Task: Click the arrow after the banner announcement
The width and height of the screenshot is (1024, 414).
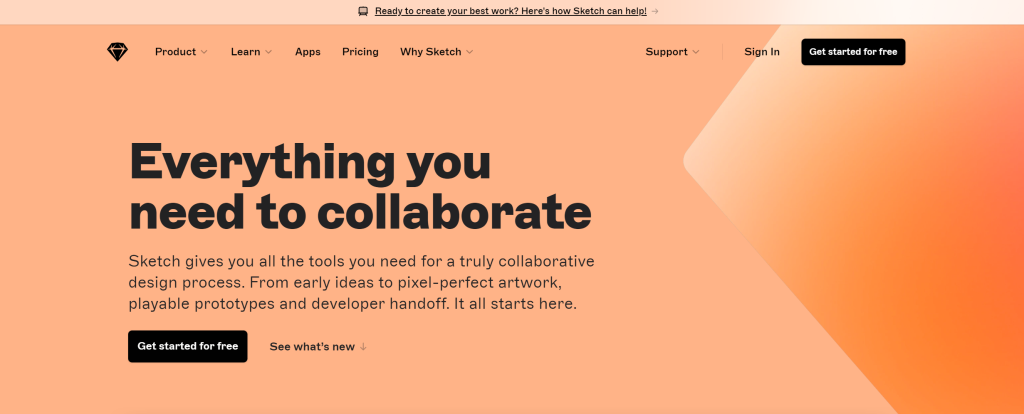Action: pyautogui.click(x=655, y=11)
